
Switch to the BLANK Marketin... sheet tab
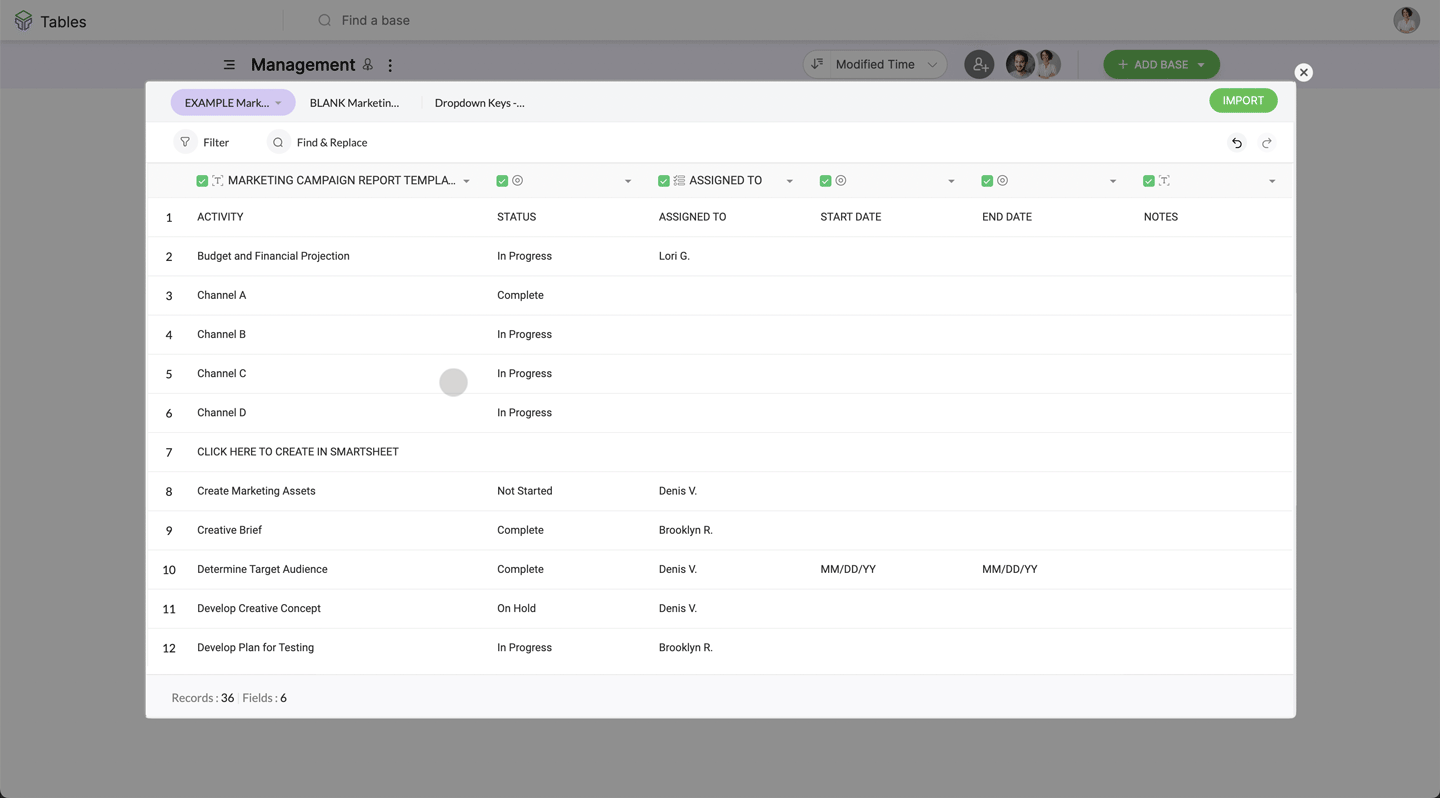click(x=354, y=103)
